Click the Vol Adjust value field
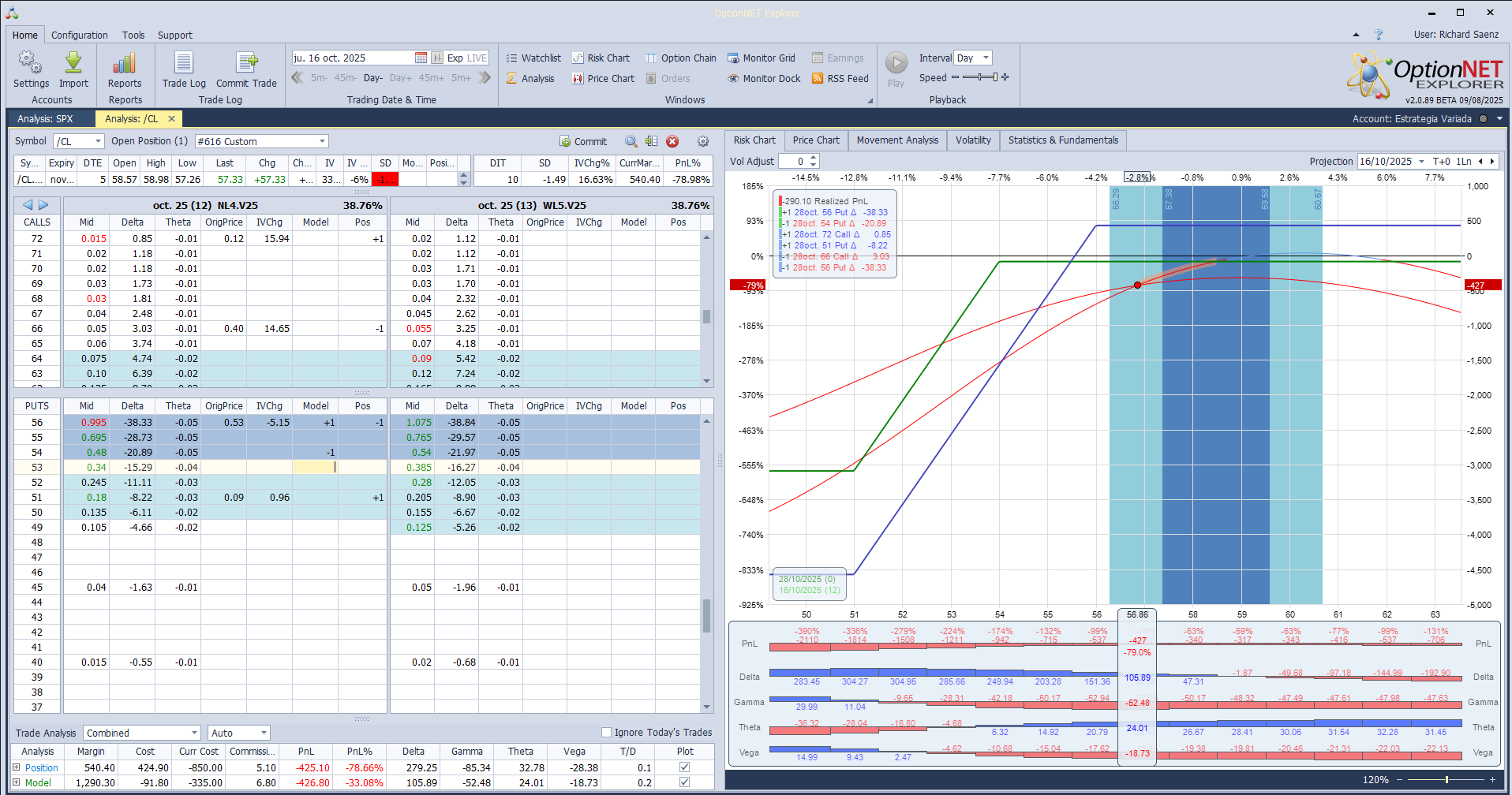 pos(793,162)
